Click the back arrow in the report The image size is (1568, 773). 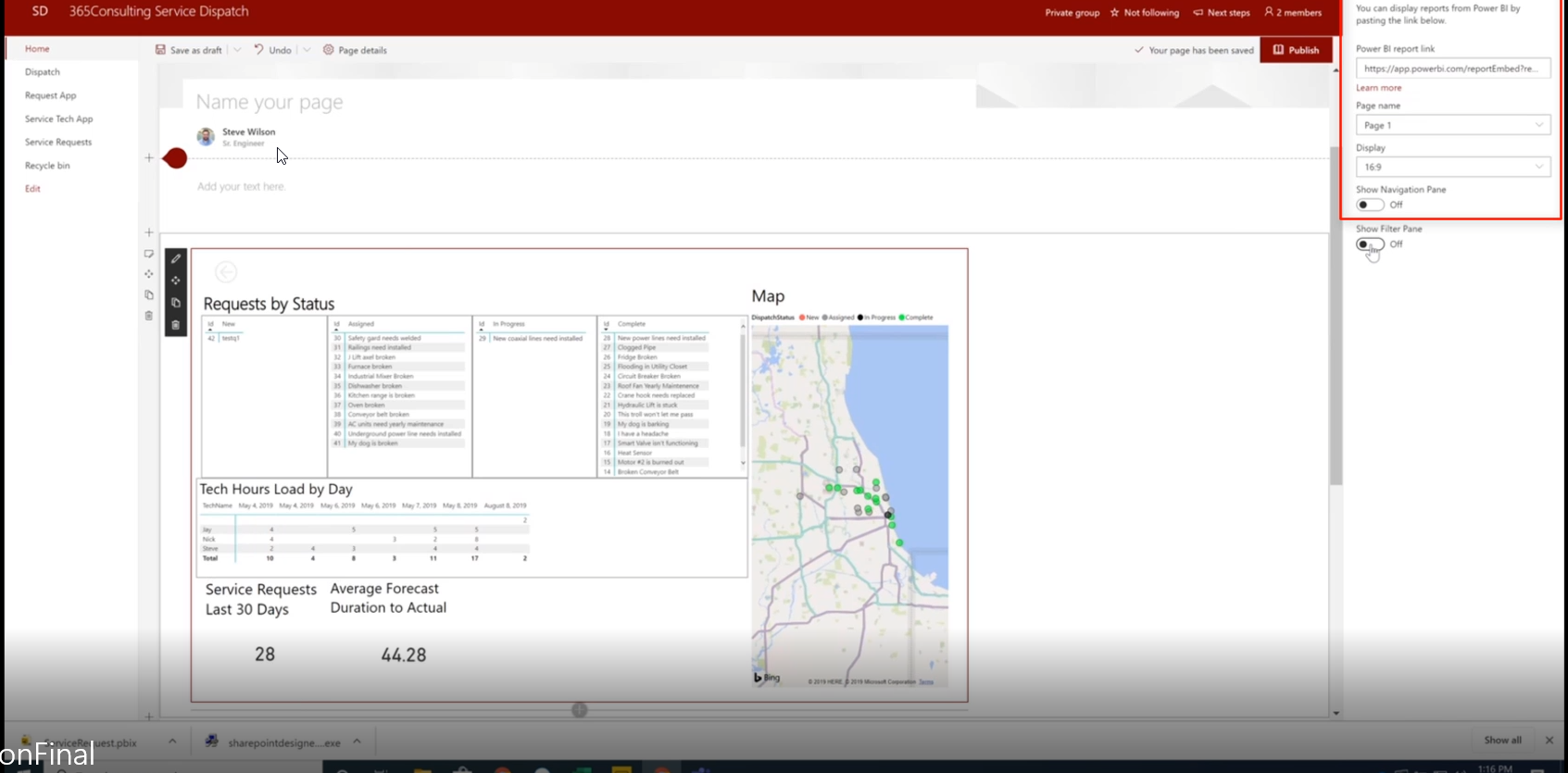pyautogui.click(x=226, y=271)
